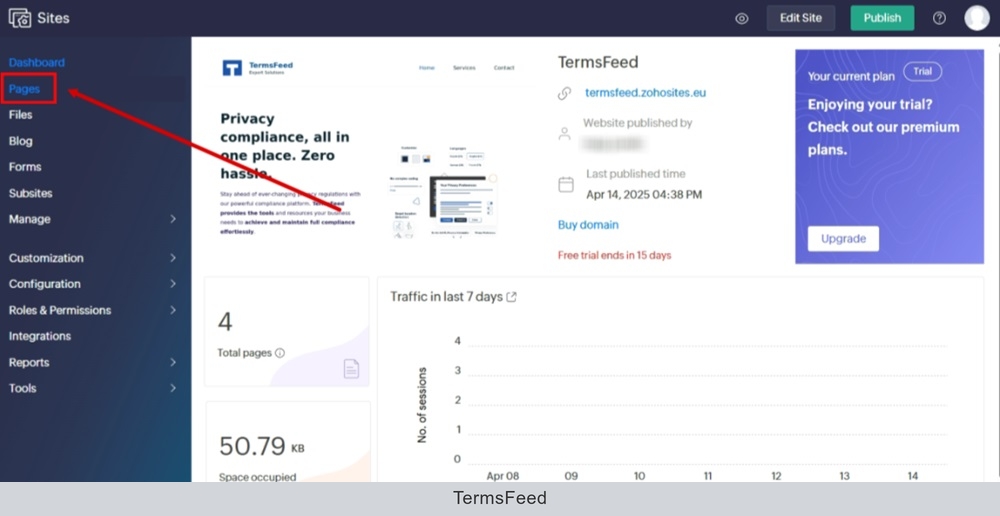
Task: Expand the Roles & Permissions chevron
Action: click(173, 310)
